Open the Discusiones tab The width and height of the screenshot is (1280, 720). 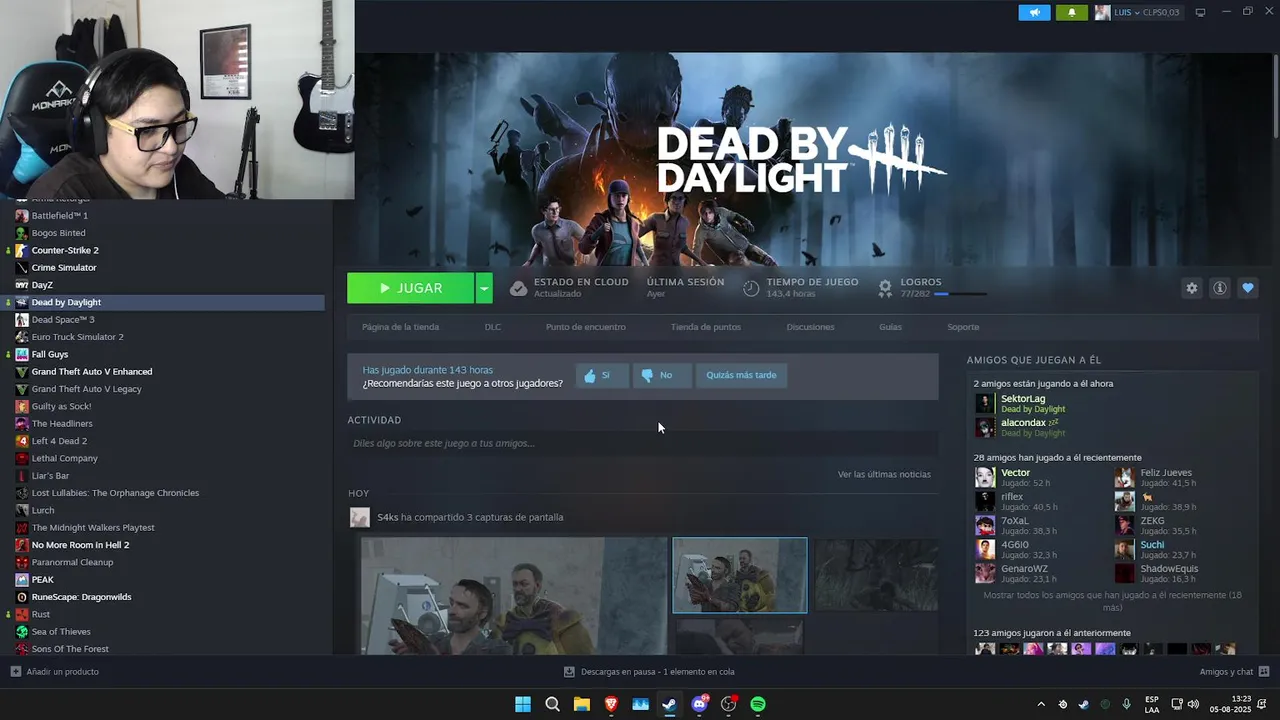pos(810,327)
